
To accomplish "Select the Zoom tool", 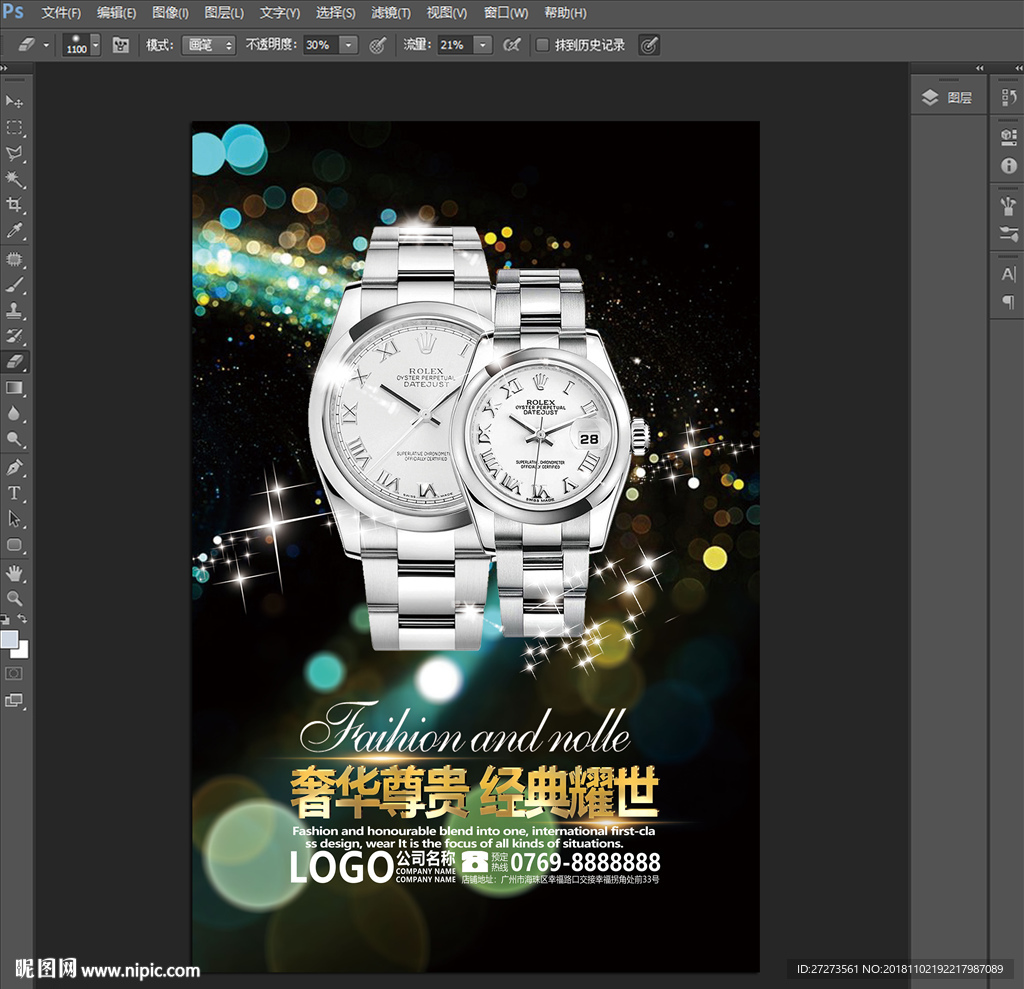I will click(x=14, y=598).
